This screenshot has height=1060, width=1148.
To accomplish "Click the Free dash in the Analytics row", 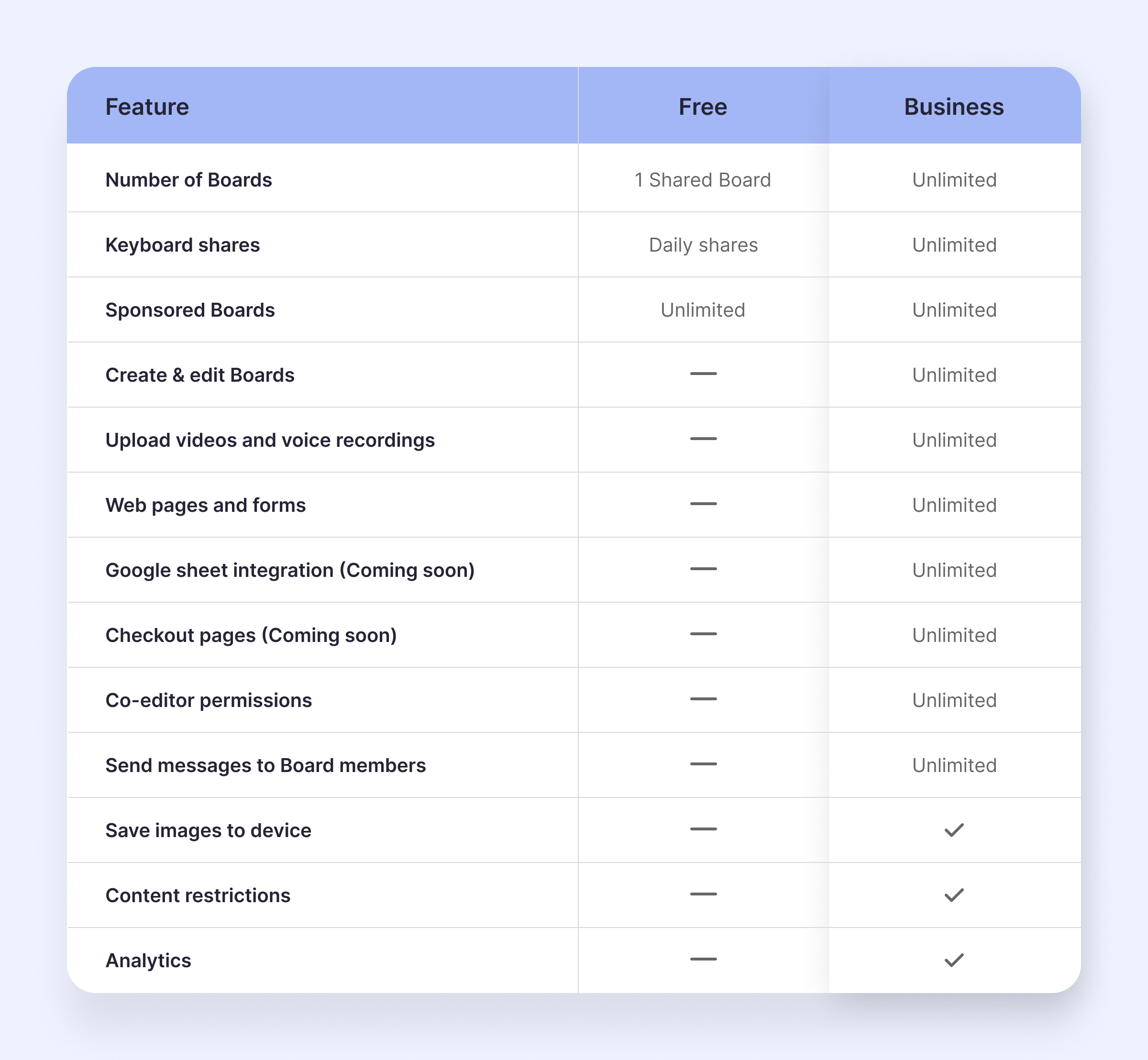I will pyautogui.click(x=703, y=960).
